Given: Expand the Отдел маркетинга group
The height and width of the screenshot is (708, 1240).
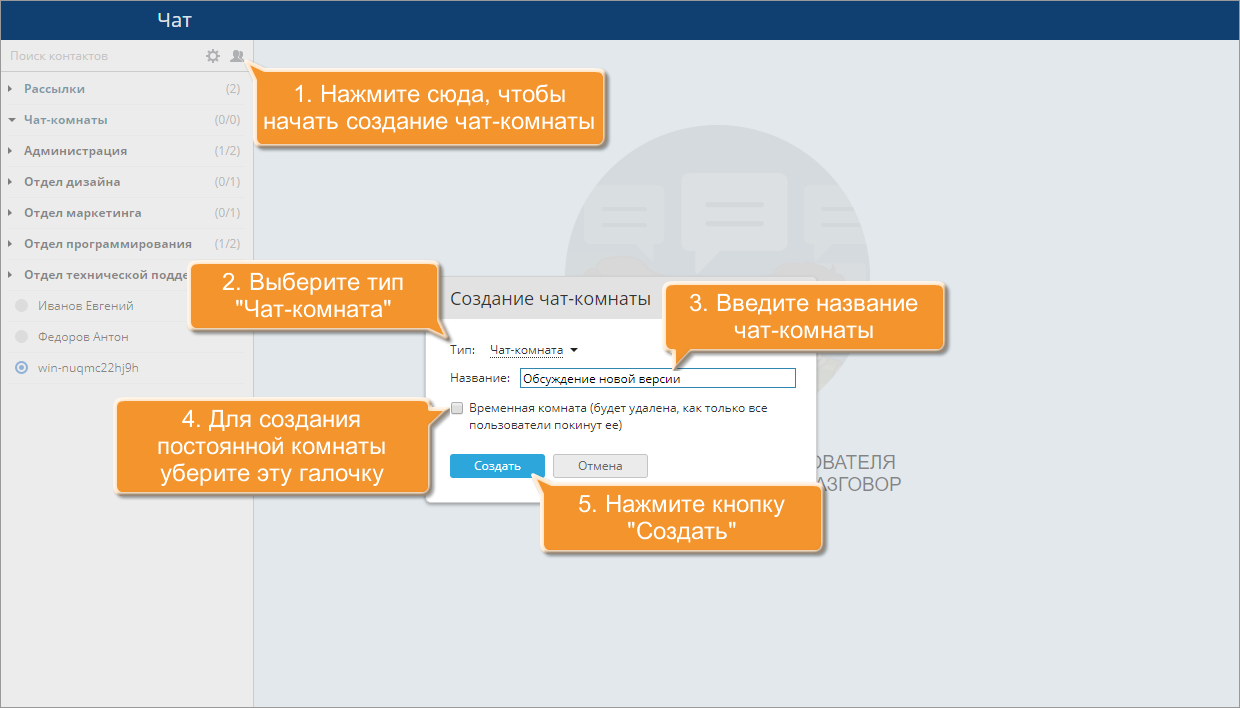Looking at the screenshot, I should [82, 213].
